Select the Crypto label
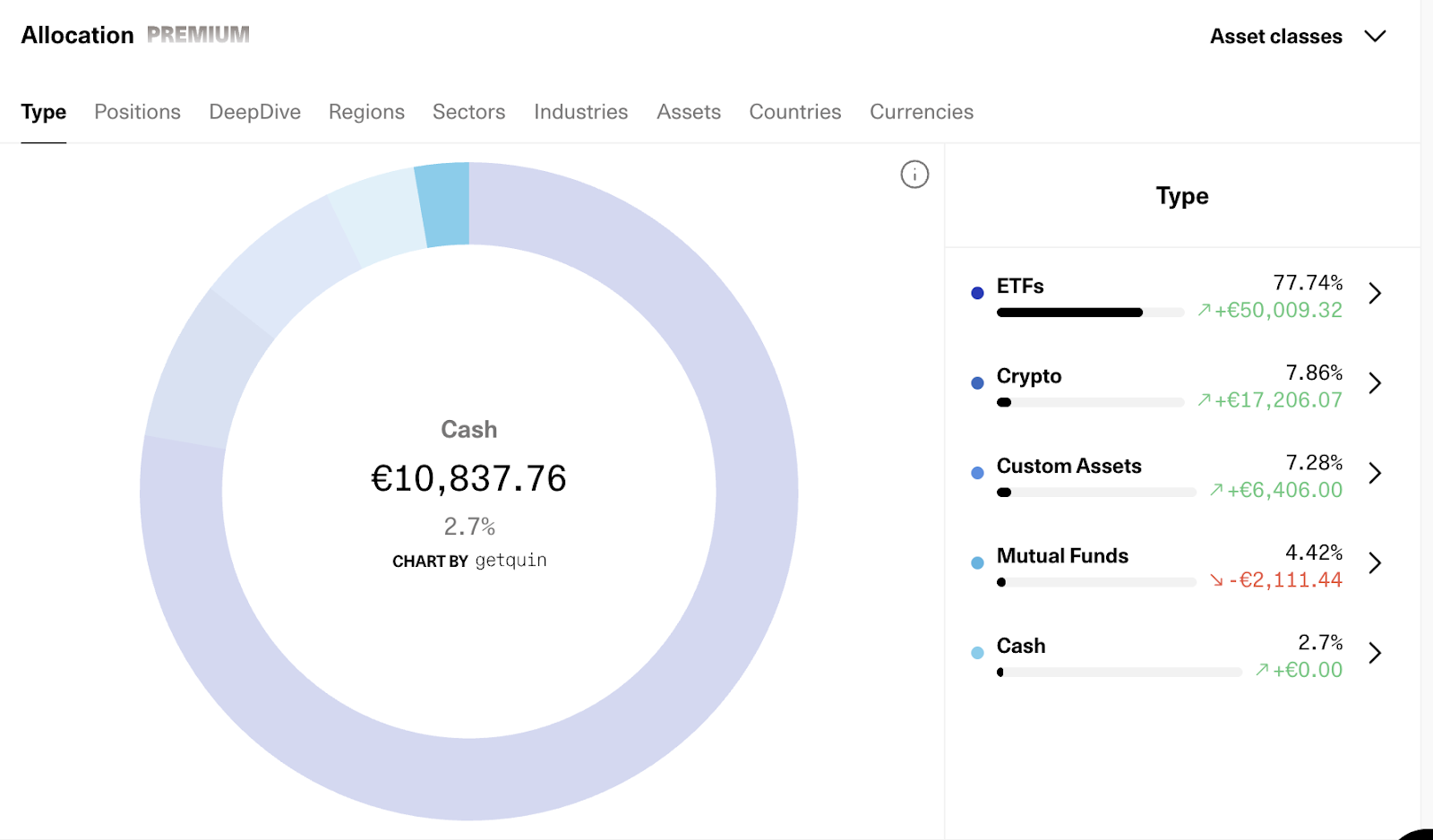Viewport: 1433px width, 840px height. pyautogui.click(x=1029, y=376)
